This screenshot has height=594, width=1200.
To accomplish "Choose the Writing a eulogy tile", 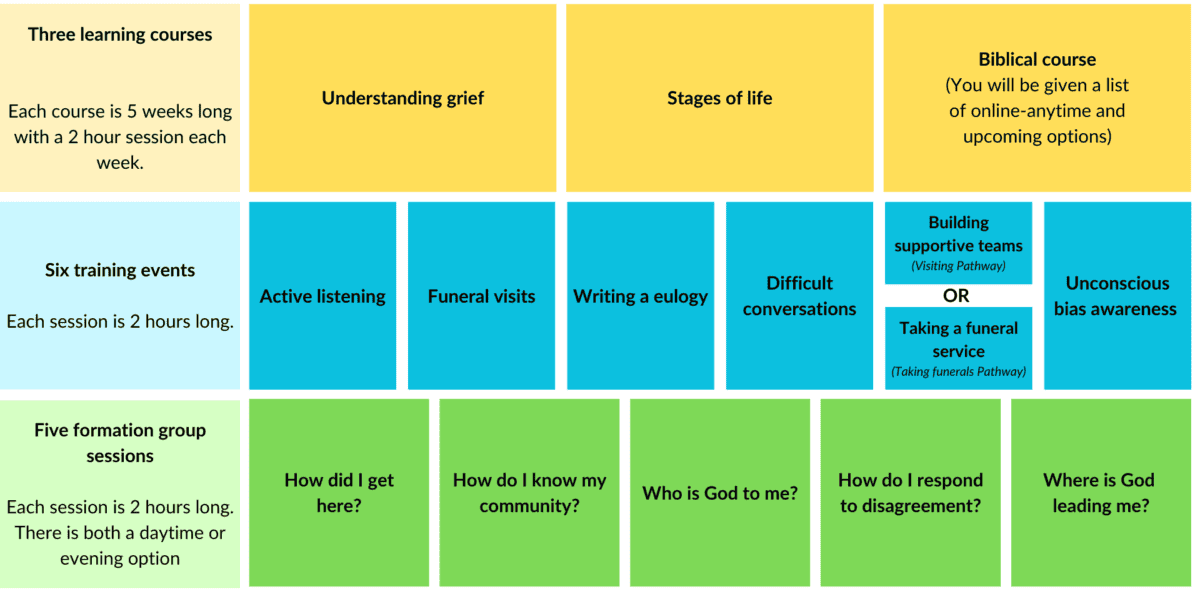I will click(640, 296).
